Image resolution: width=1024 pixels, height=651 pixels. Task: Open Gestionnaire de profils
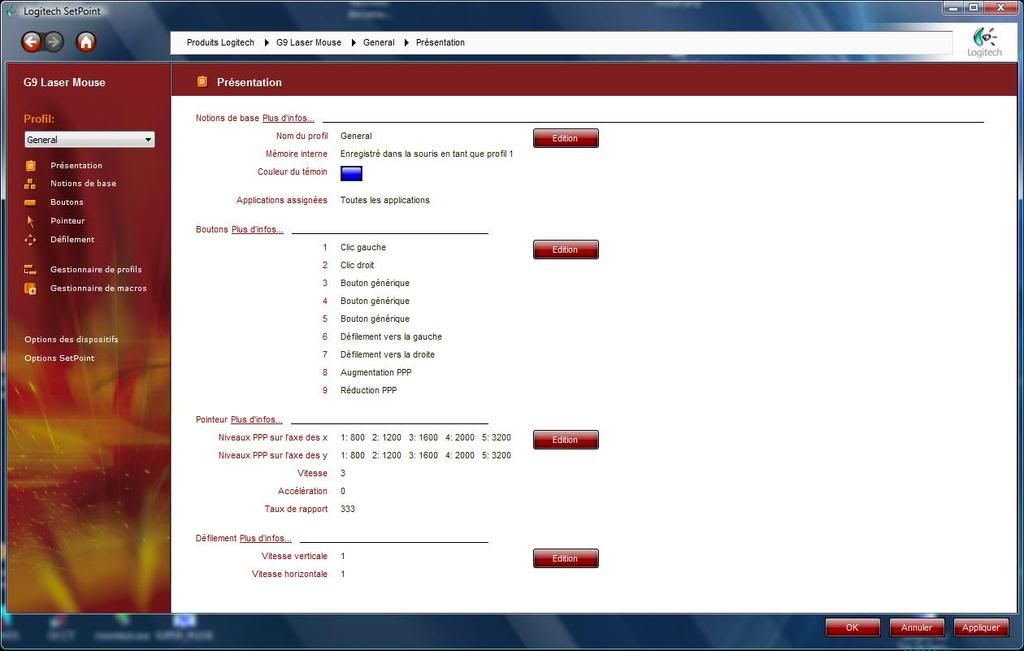(x=95, y=270)
